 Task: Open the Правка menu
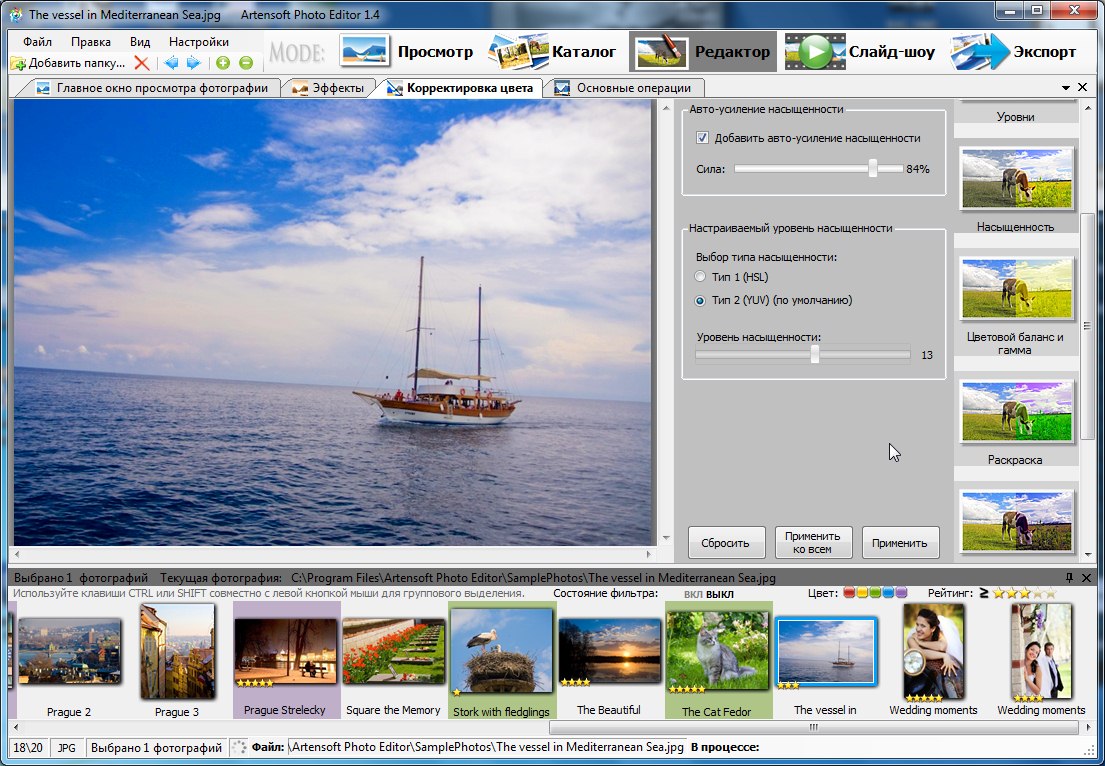(x=91, y=42)
